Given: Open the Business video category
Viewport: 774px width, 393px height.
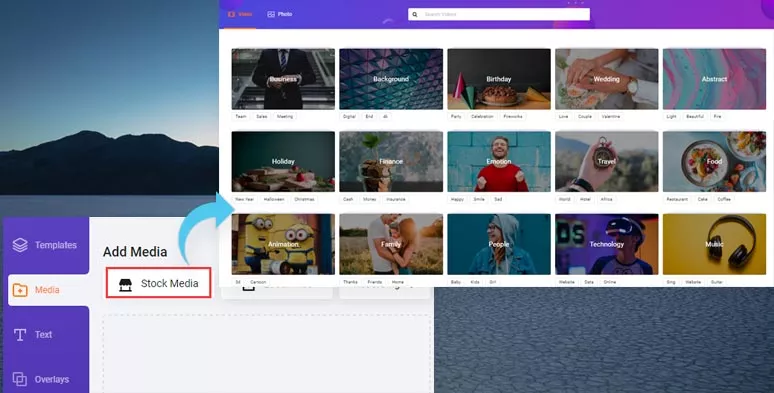Looking at the screenshot, I should point(283,79).
